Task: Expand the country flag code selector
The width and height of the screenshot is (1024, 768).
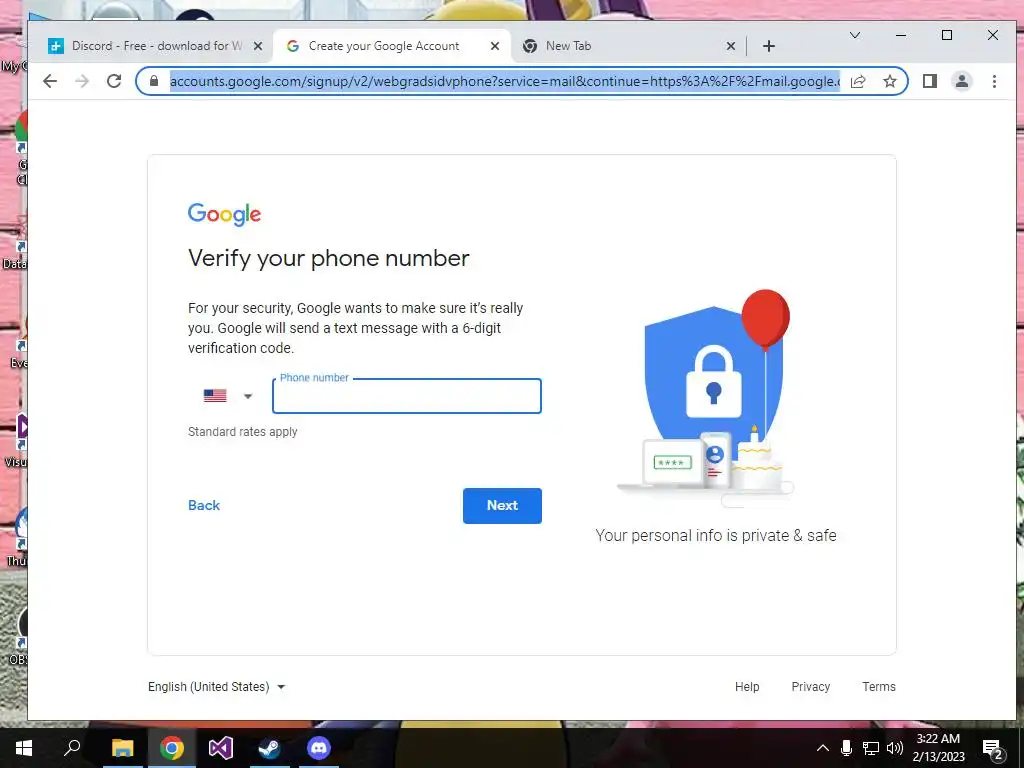Action: (228, 396)
